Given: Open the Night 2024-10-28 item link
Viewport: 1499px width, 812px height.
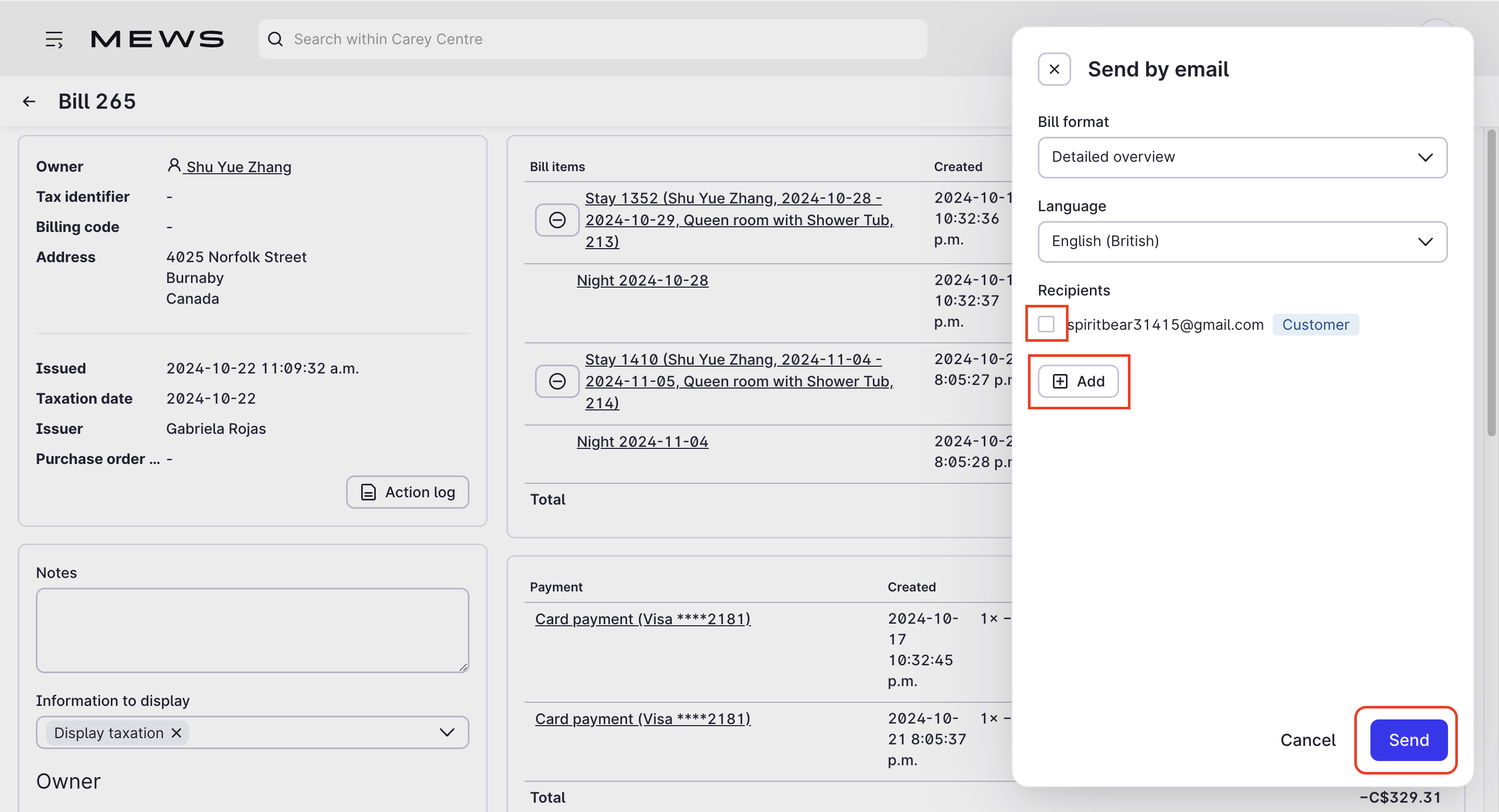Looking at the screenshot, I should (x=642, y=280).
